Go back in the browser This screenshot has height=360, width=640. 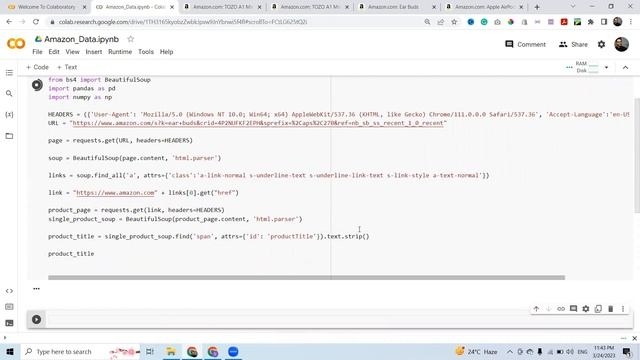(9, 22)
